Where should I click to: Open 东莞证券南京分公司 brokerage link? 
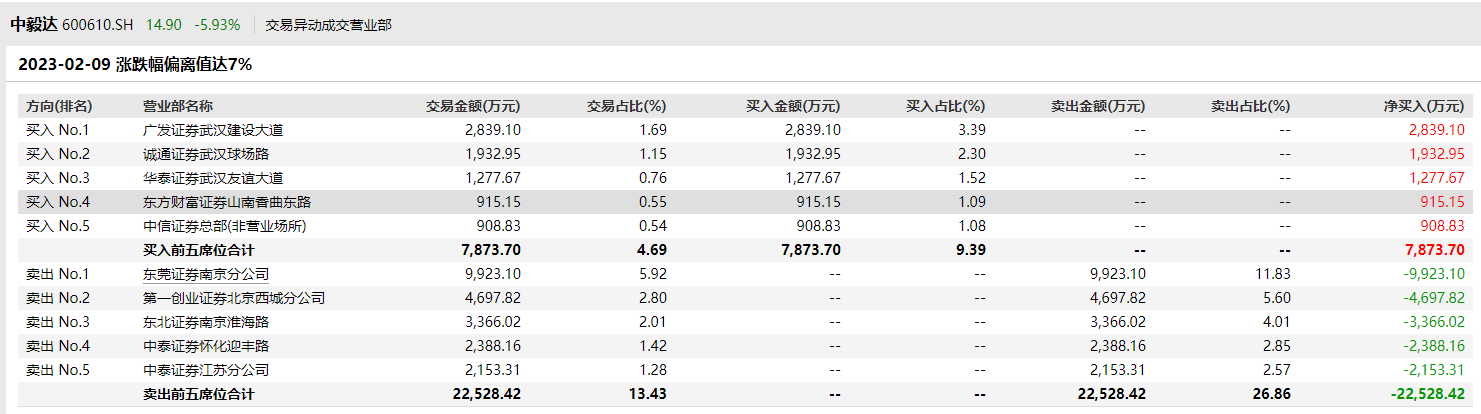pyautogui.click(x=206, y=274)
